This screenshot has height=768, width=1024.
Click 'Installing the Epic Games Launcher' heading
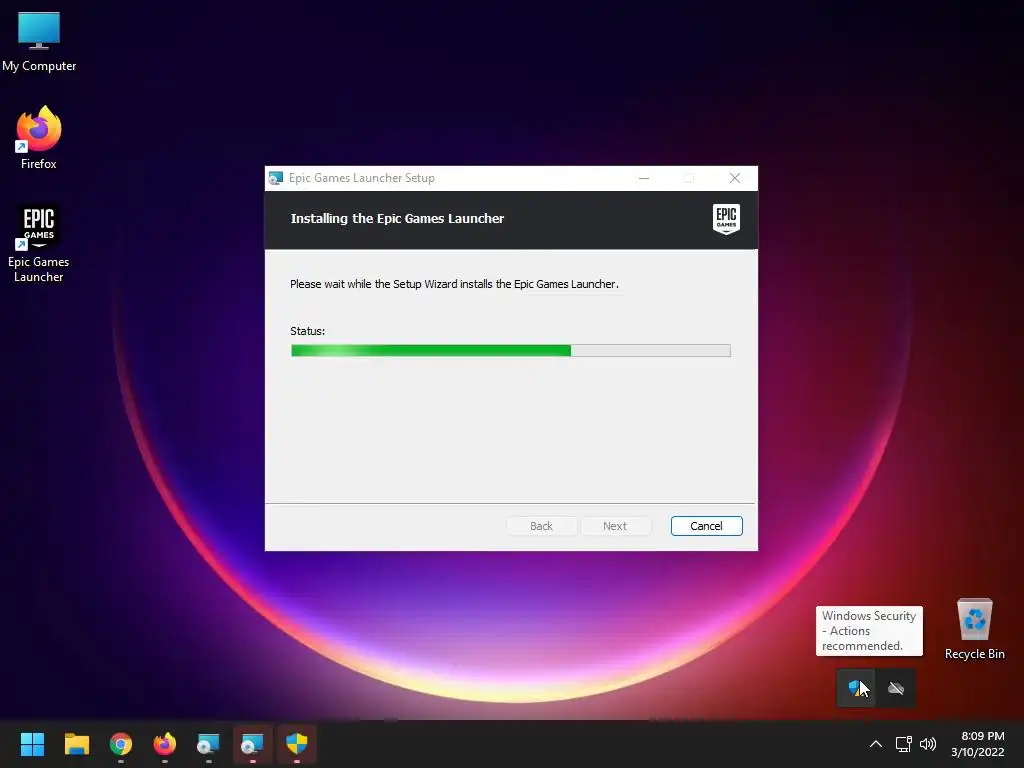(x=397, y=219)
